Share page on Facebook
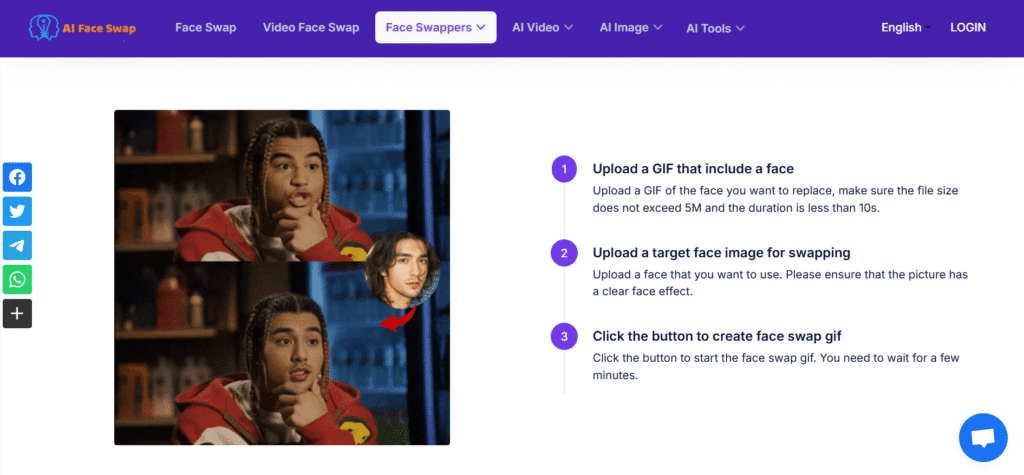 point(18,177)
